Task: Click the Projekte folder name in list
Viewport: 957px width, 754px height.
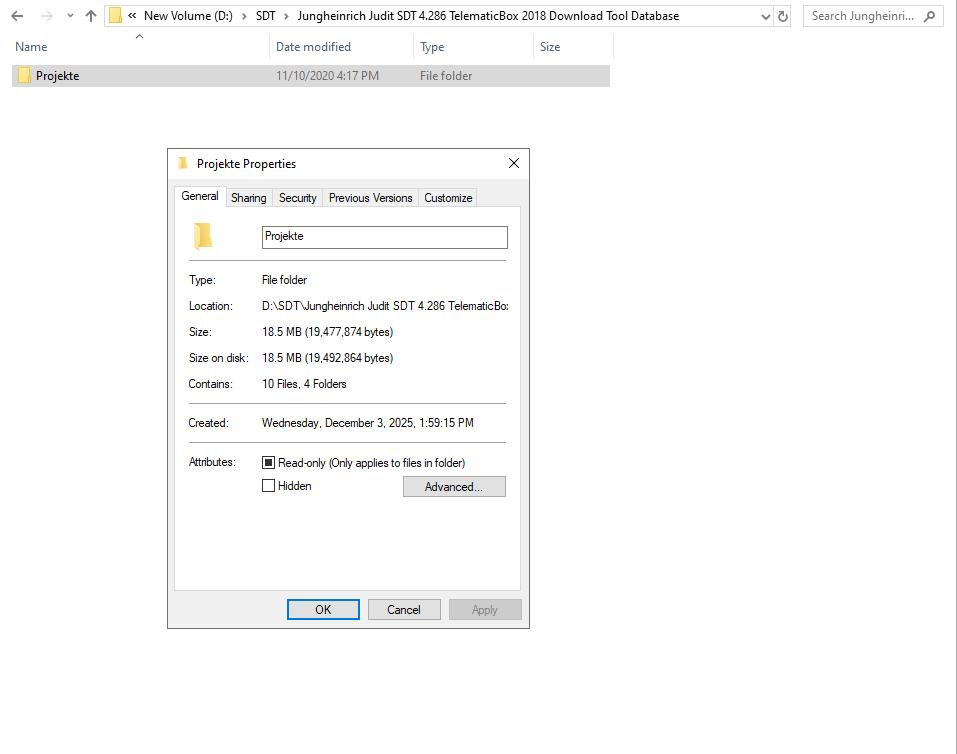Action: [x=57, y=76]
